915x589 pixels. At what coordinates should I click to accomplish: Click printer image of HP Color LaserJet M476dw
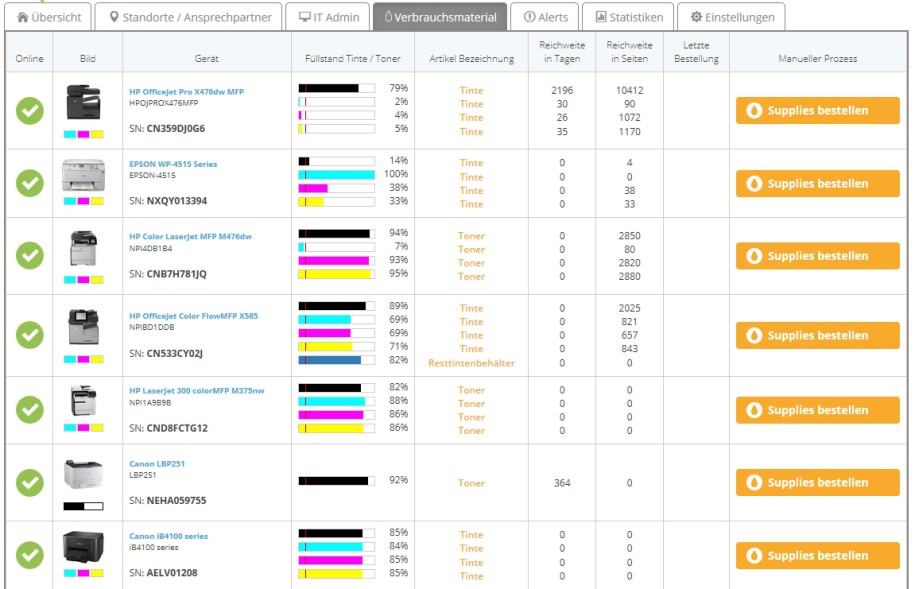(83, 248)
